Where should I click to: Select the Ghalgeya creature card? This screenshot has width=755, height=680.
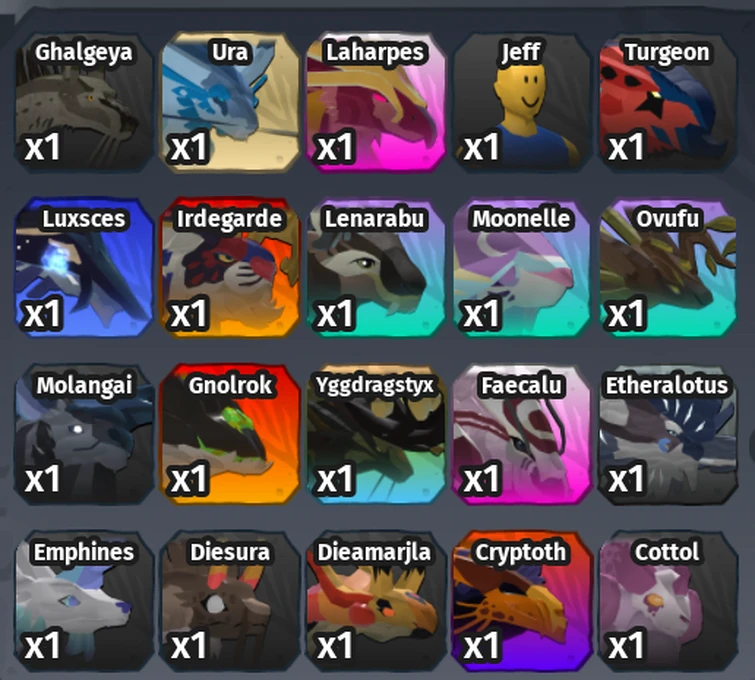[x=84, y=102]
